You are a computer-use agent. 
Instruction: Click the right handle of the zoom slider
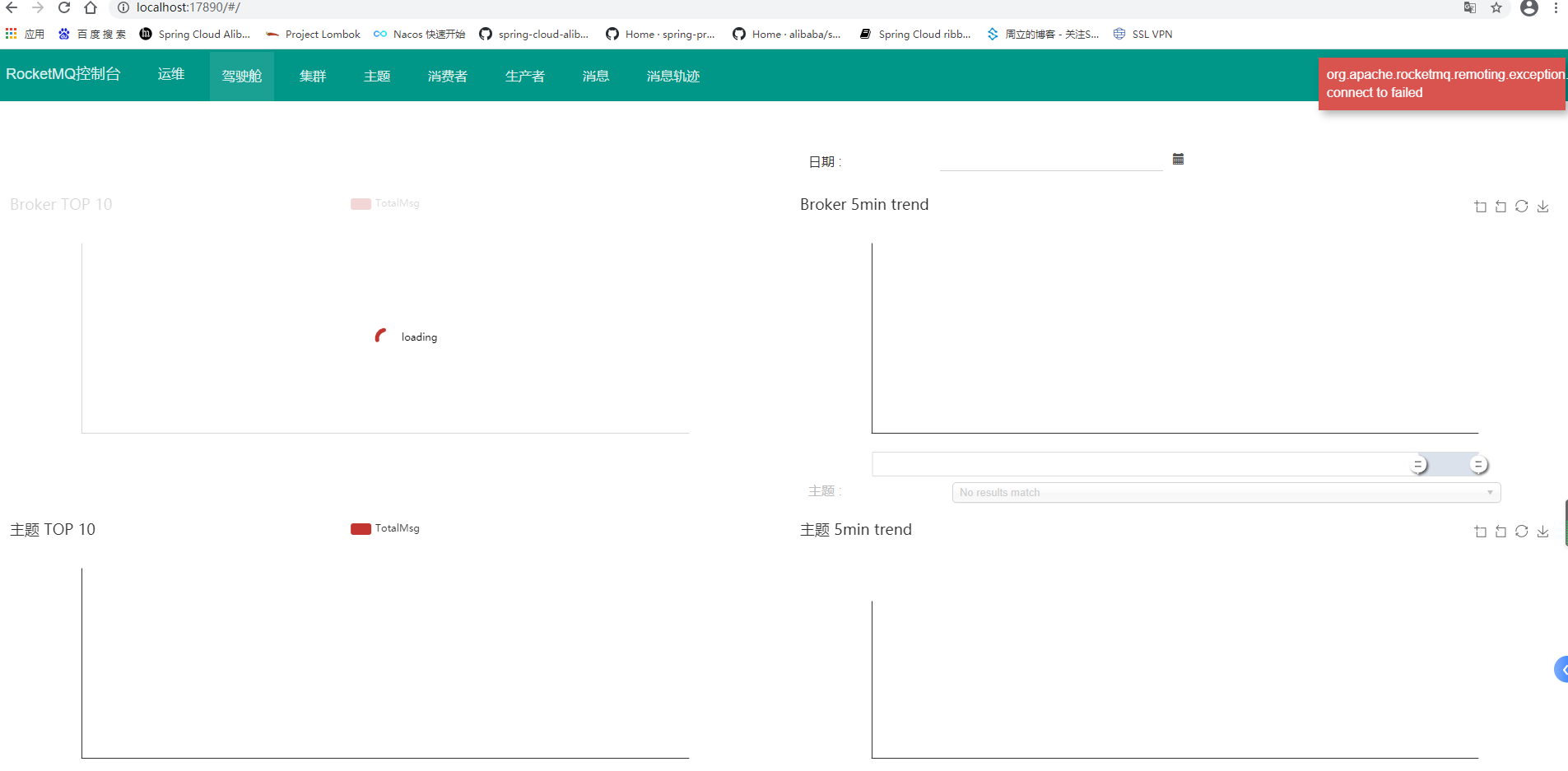click(1478, 465)
